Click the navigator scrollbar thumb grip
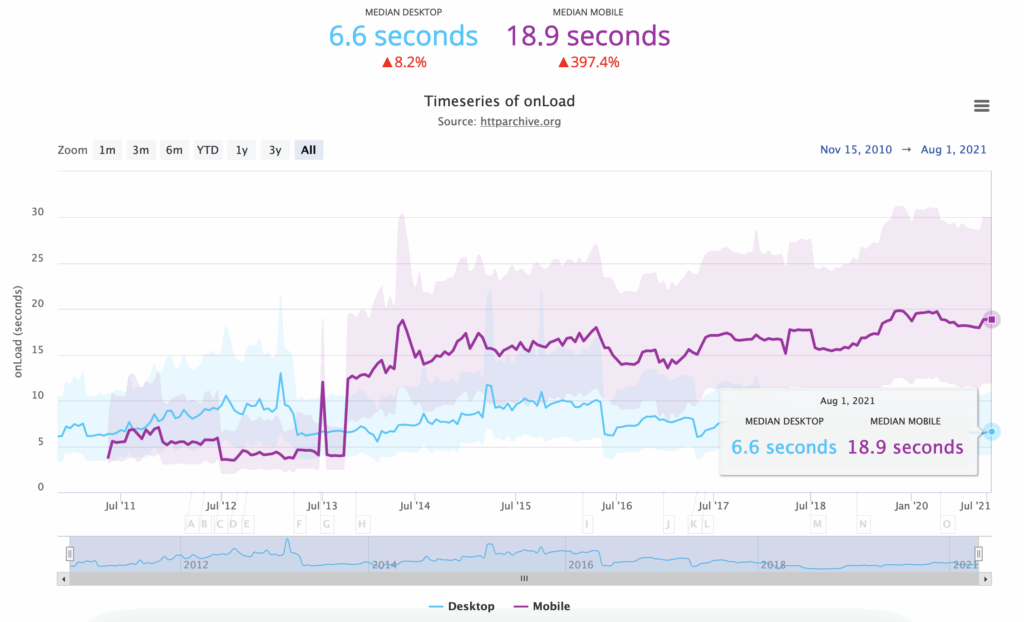The width and height of the screenshot is (1024, 622). click(x=524, y=579)
